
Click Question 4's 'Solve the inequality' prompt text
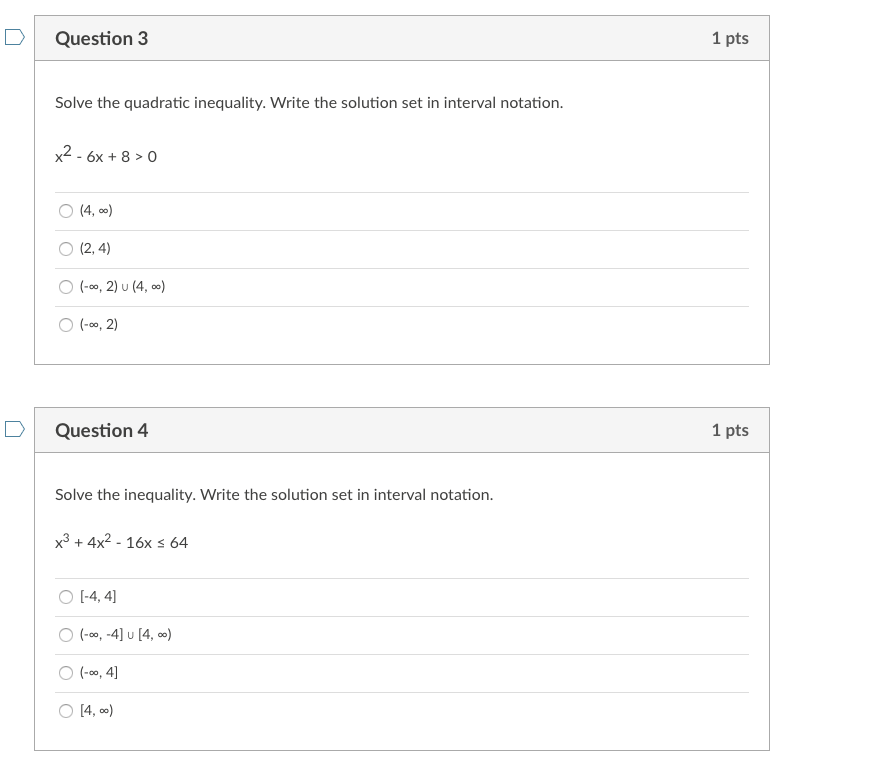274,495
